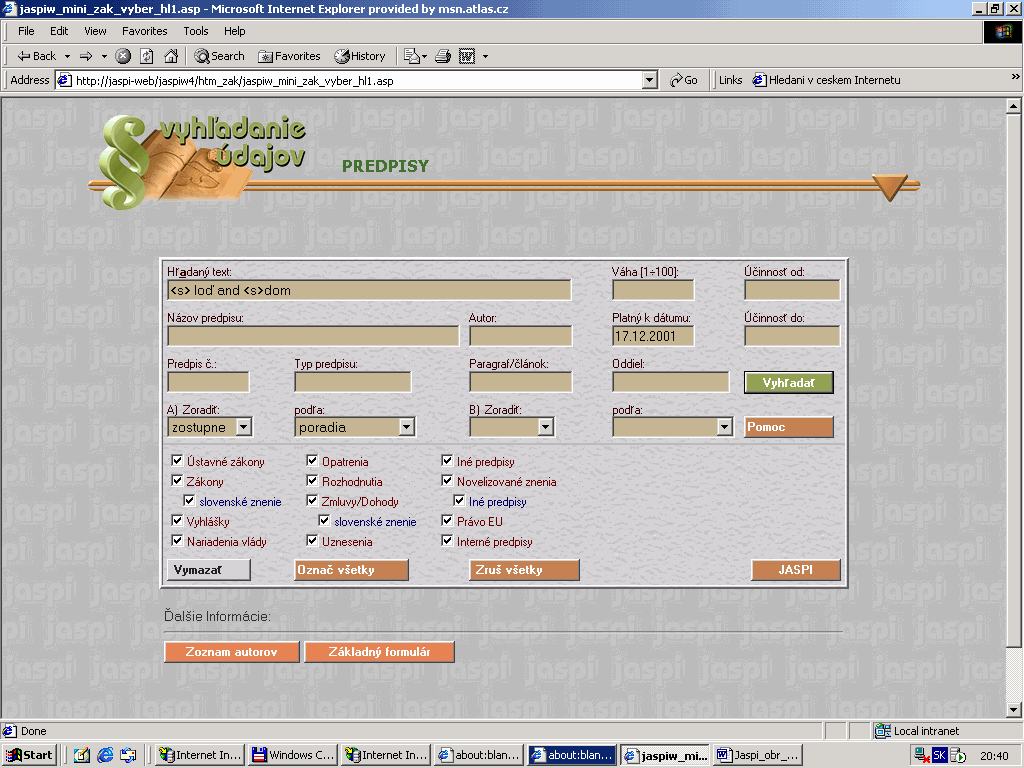
Task: Toggle slovenské znenie under Zákony
Action: pyautogui.click(x=189, y=501)
